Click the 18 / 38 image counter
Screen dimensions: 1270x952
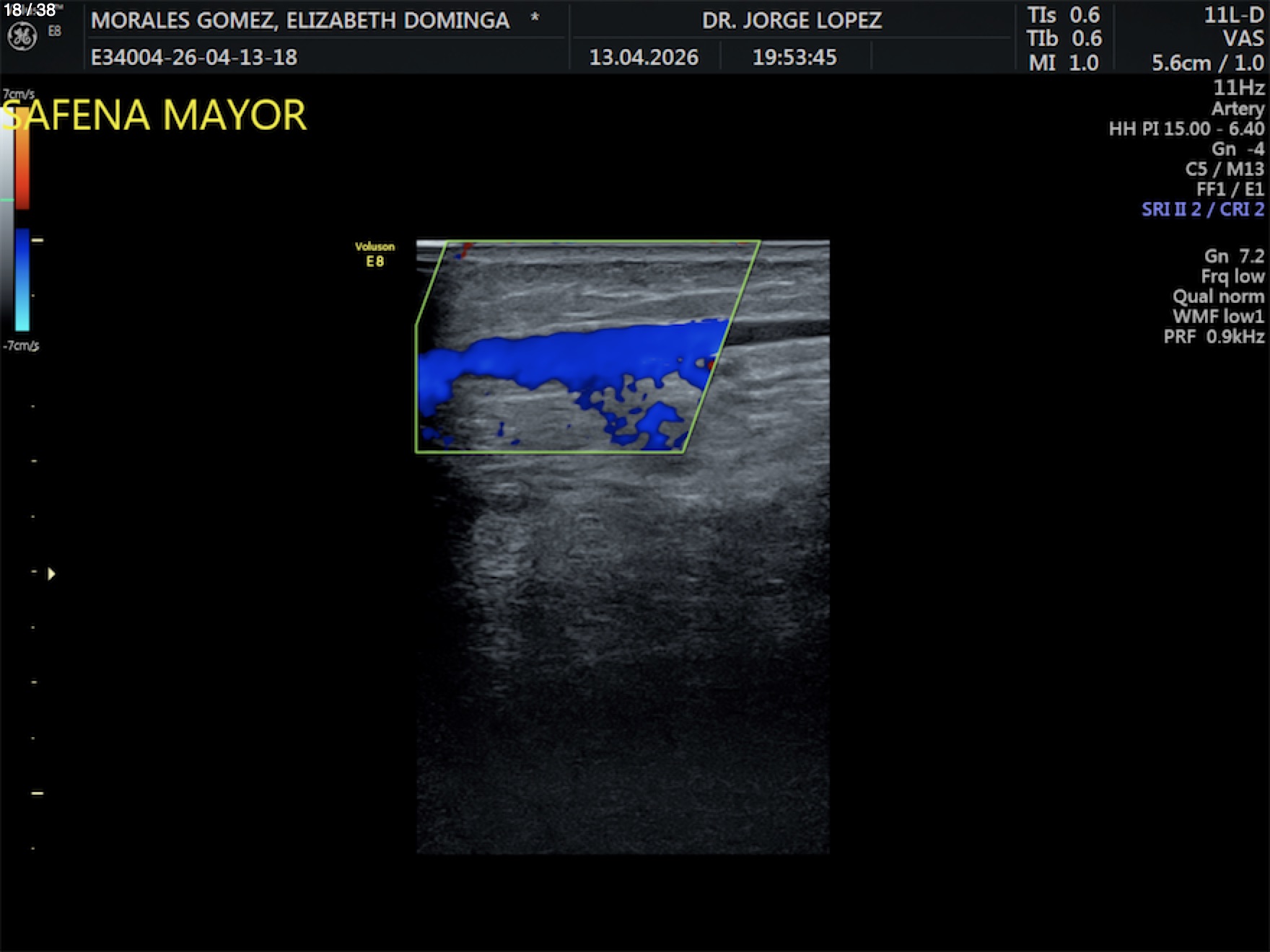(x=30, y=10)
